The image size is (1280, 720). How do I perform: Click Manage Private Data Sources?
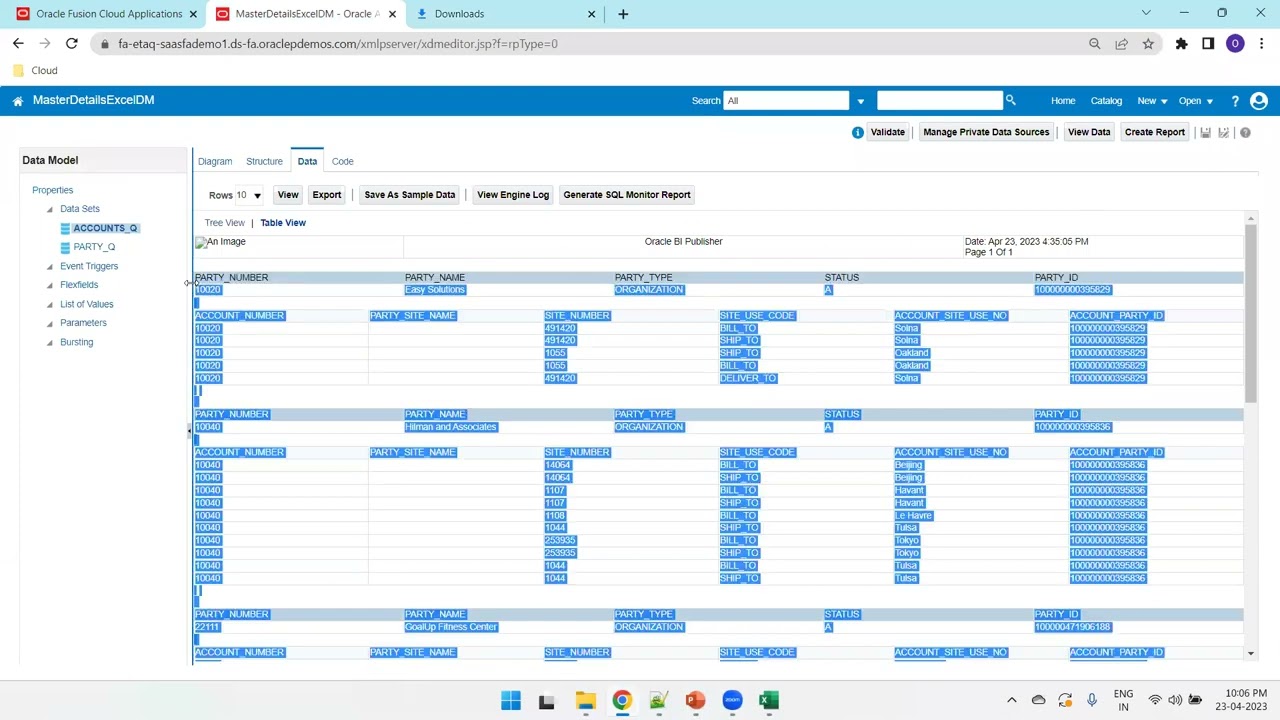[986, 132]
